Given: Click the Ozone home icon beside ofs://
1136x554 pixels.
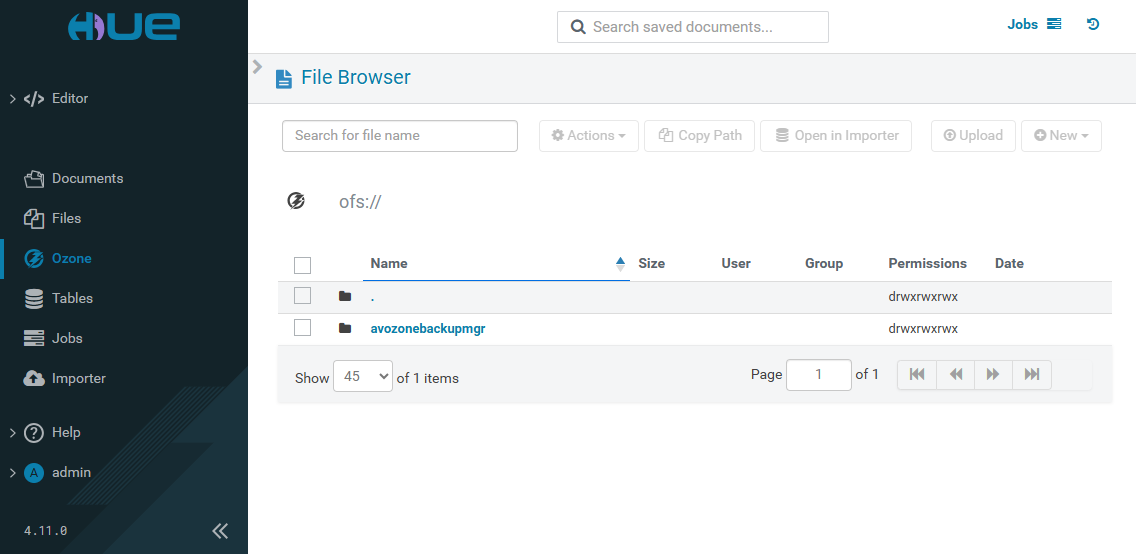Looking at the screenshot, I should pos(296,201).
